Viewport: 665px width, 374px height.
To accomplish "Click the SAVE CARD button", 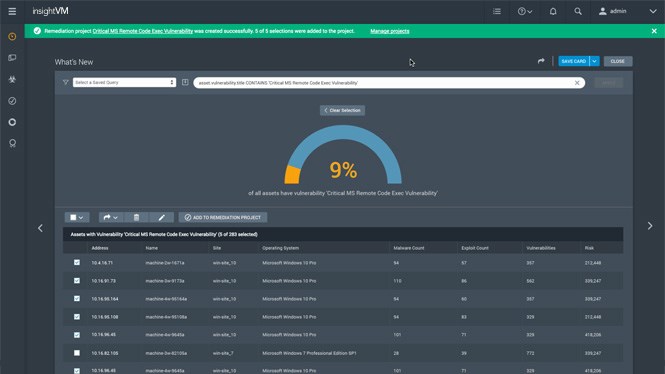I will [573, 61].
